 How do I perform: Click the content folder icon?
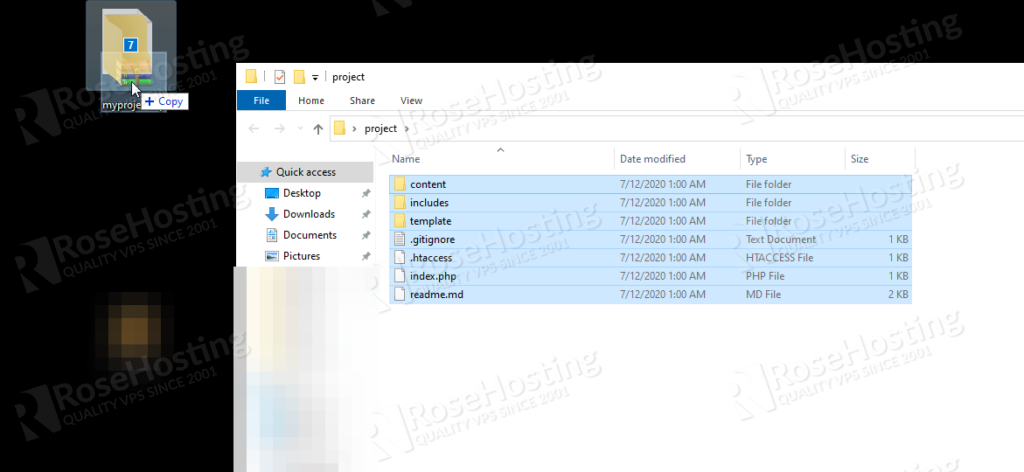coord(400,184)
